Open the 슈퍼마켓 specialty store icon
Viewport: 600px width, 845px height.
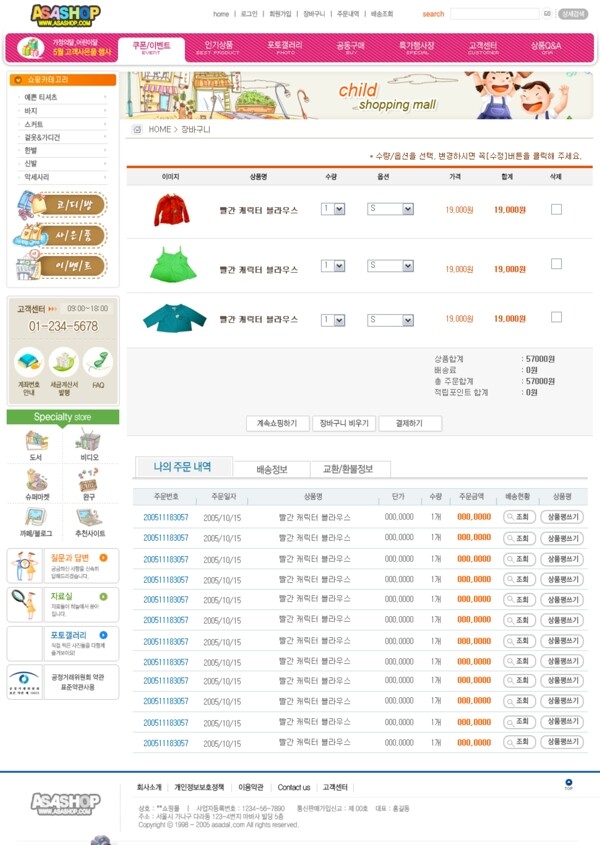point(37,479)
